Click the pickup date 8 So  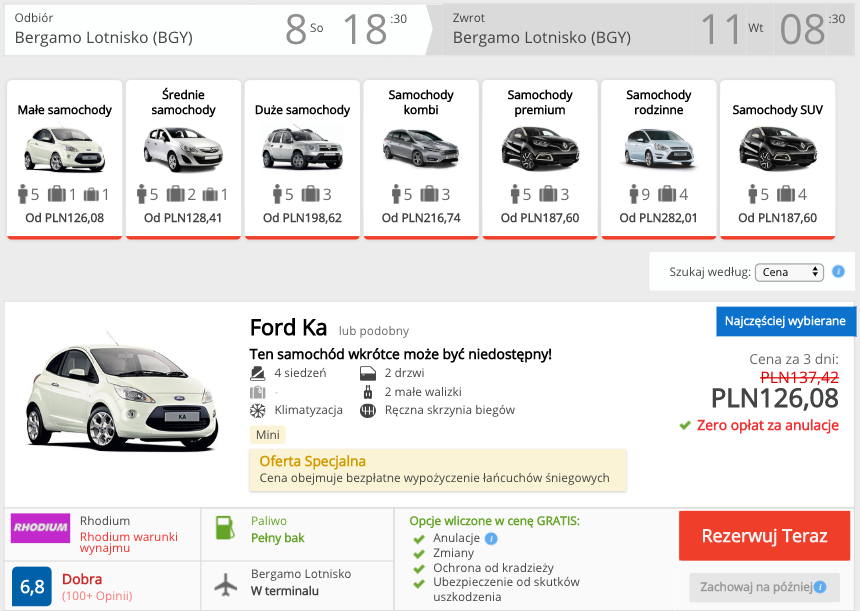(304, 29)
